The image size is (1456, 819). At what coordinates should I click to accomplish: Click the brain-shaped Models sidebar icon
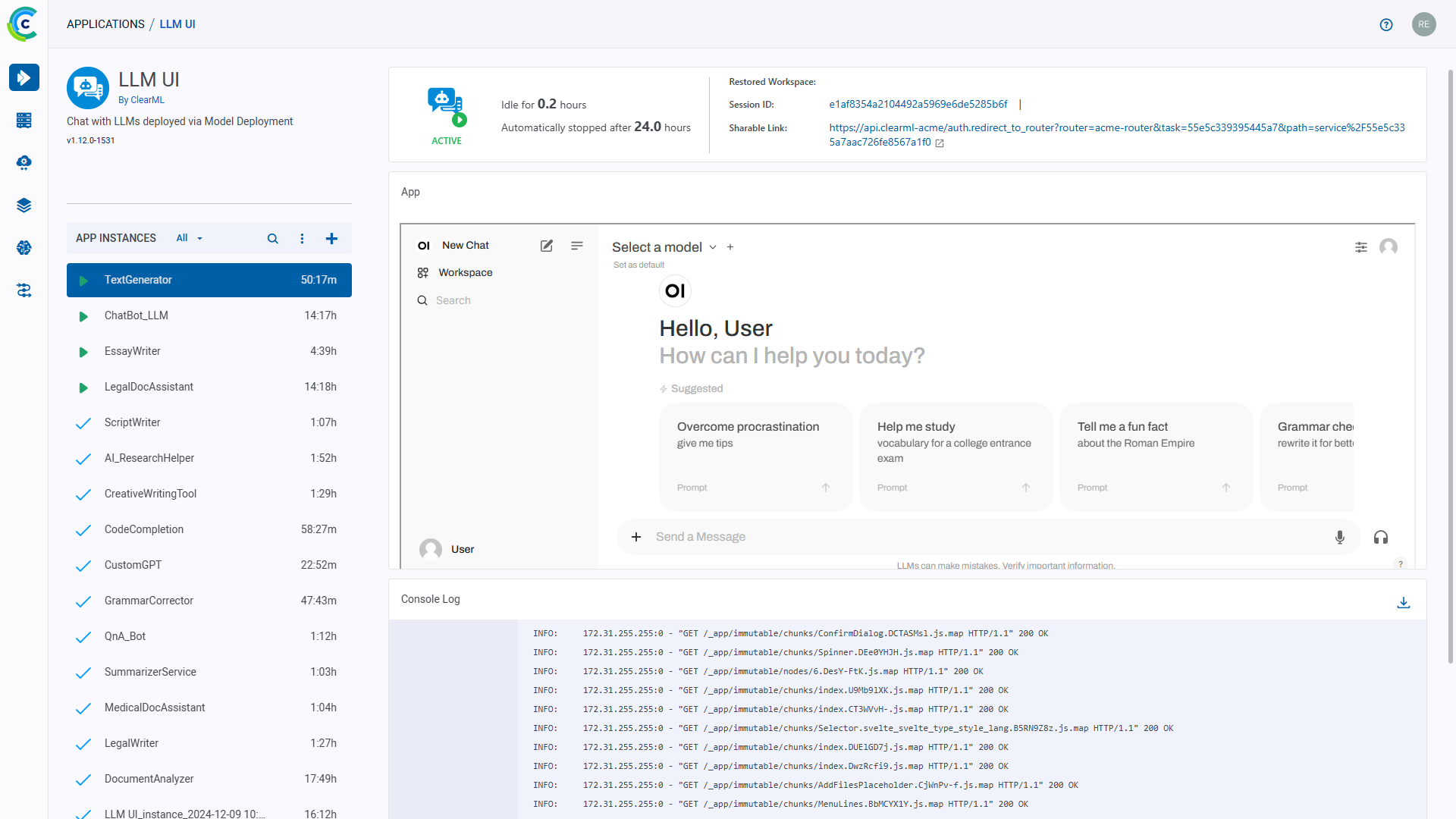coord(24,248)
